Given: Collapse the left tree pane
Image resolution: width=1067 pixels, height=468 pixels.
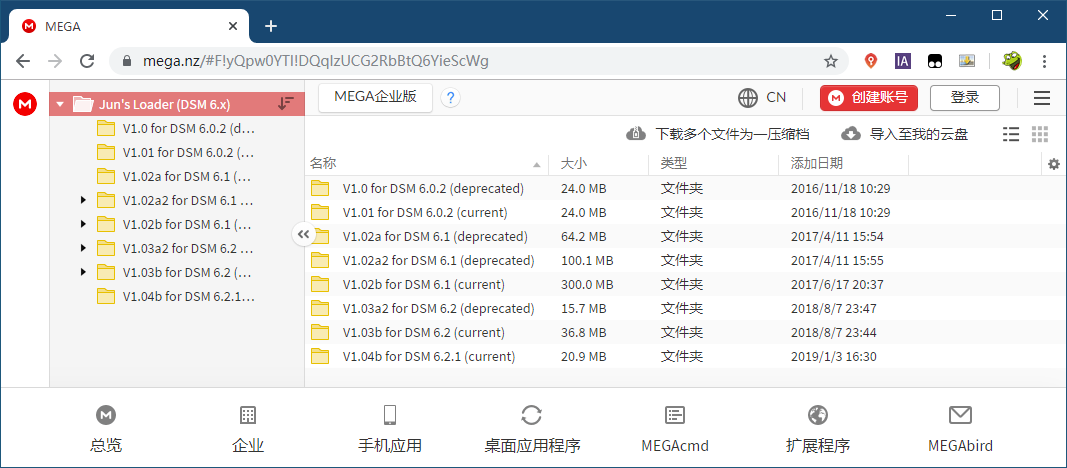Looking at the screenshot, I should 303,235.
